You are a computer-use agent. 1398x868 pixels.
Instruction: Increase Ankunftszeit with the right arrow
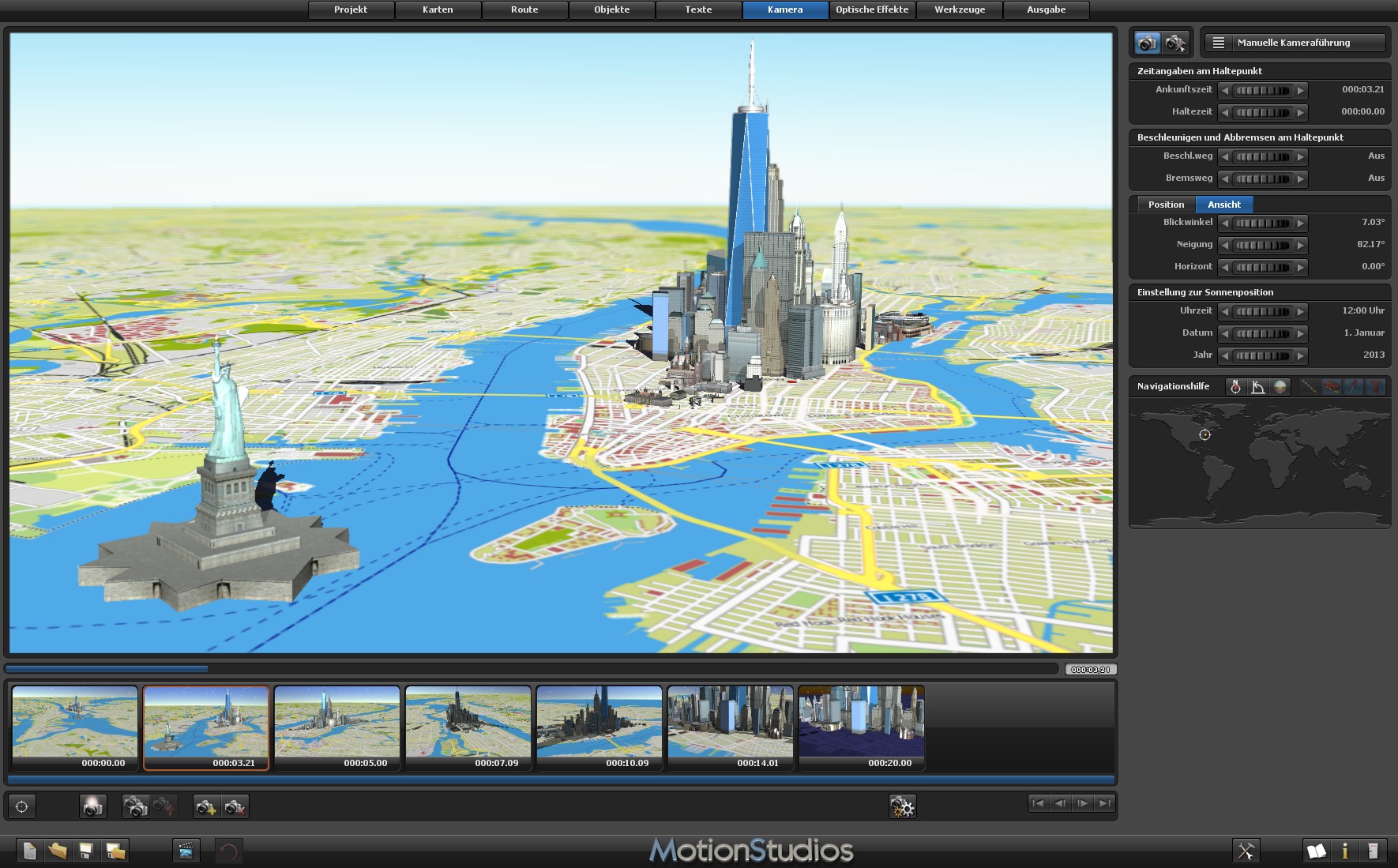click(x=1301, y=90)
